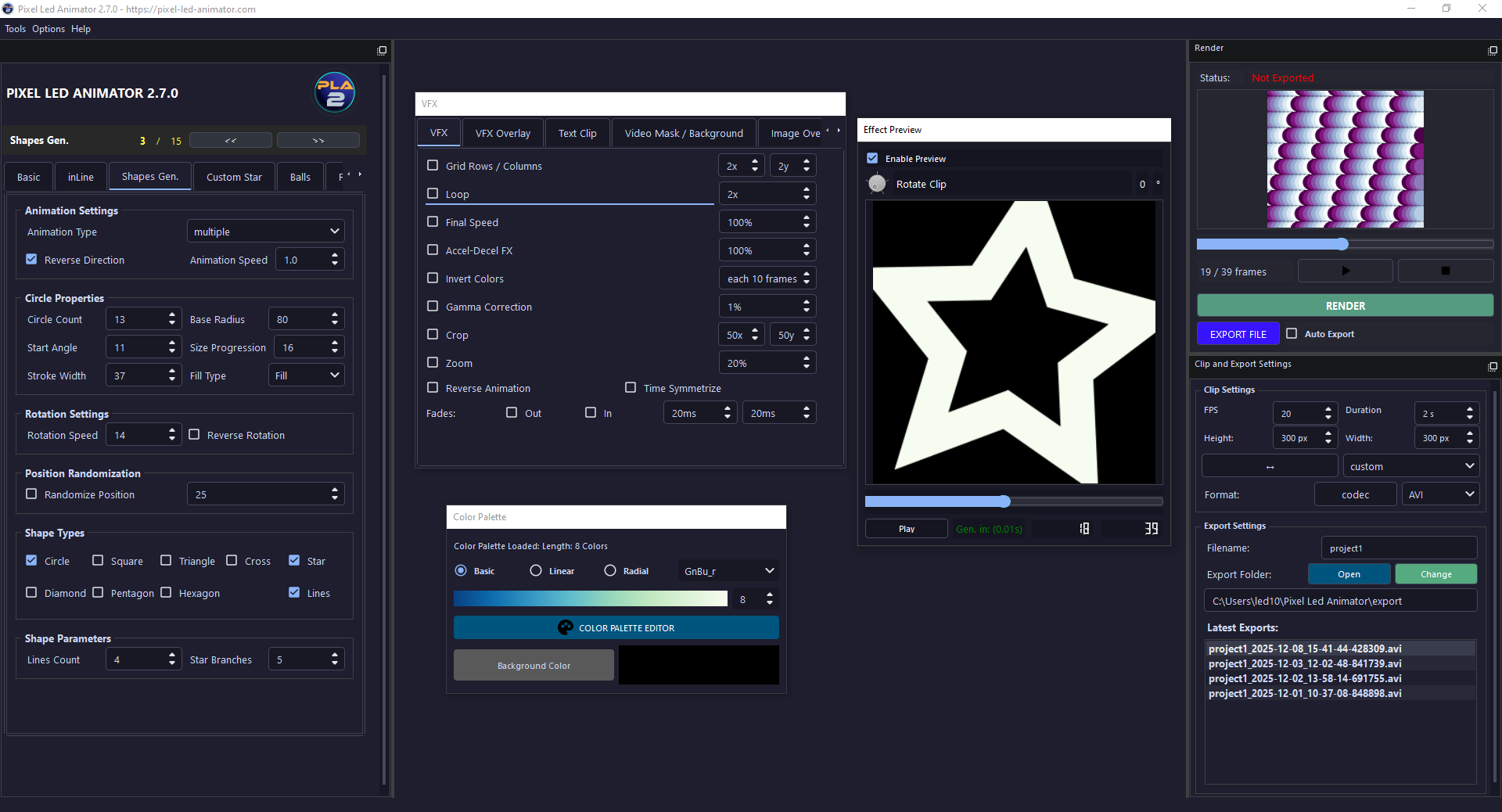The image size is (1502, 812).
Task: Click the PLA2 logo icon
Action: 335,92
